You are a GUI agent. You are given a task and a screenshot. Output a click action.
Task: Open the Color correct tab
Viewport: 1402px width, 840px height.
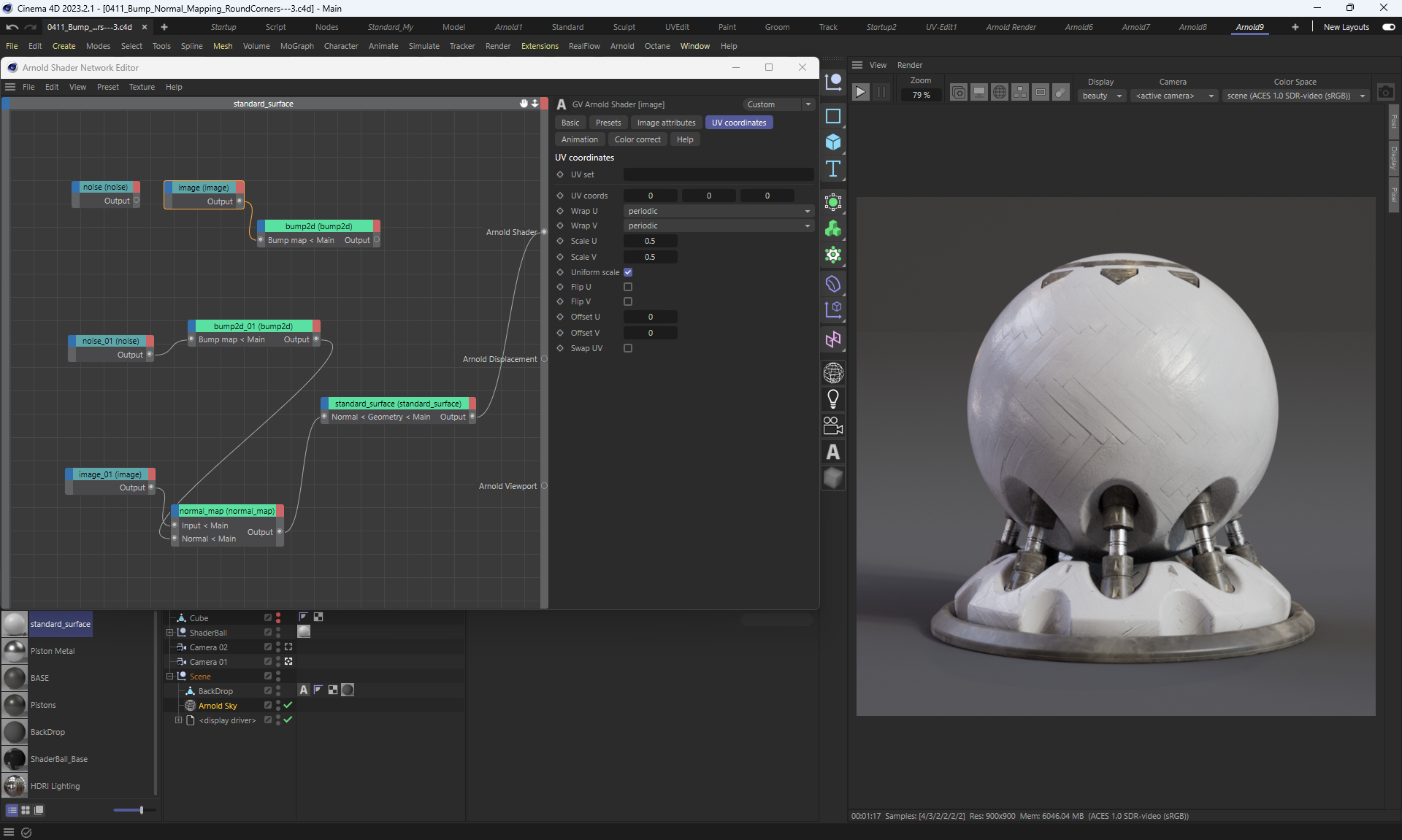tap(637, 139)
